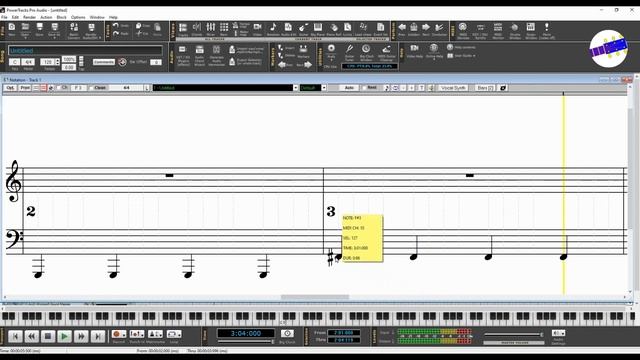Open the File menu
Viewport: 640px width, 360px height.
pyautogui.click(x=4, y=18)
